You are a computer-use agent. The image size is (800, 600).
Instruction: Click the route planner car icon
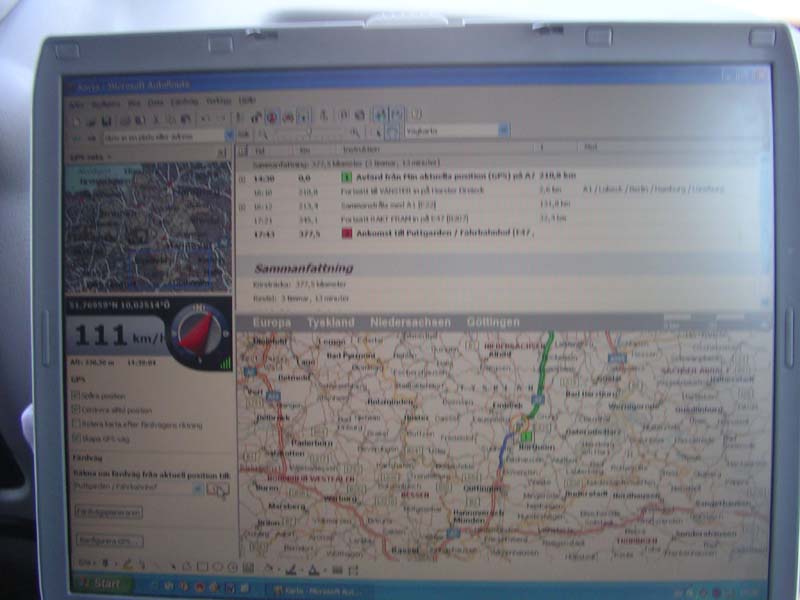(x=256, y=118)
